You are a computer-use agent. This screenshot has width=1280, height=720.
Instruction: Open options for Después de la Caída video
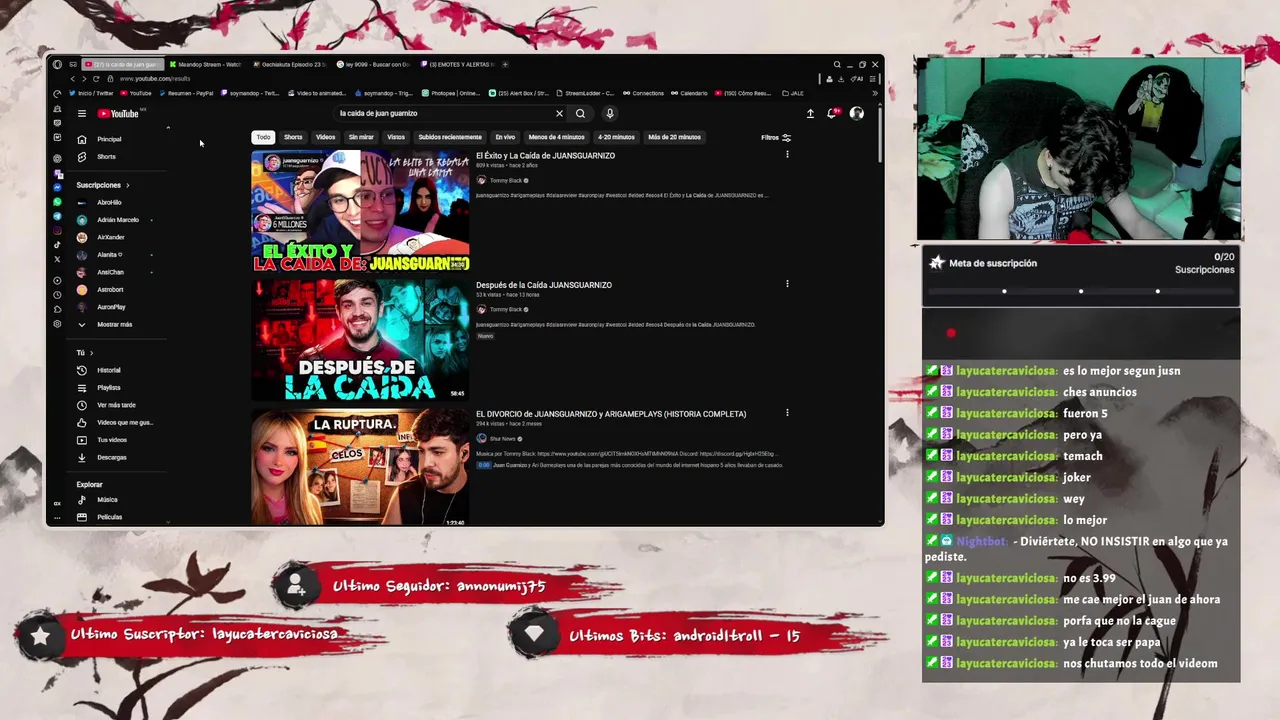pos(787,284)
